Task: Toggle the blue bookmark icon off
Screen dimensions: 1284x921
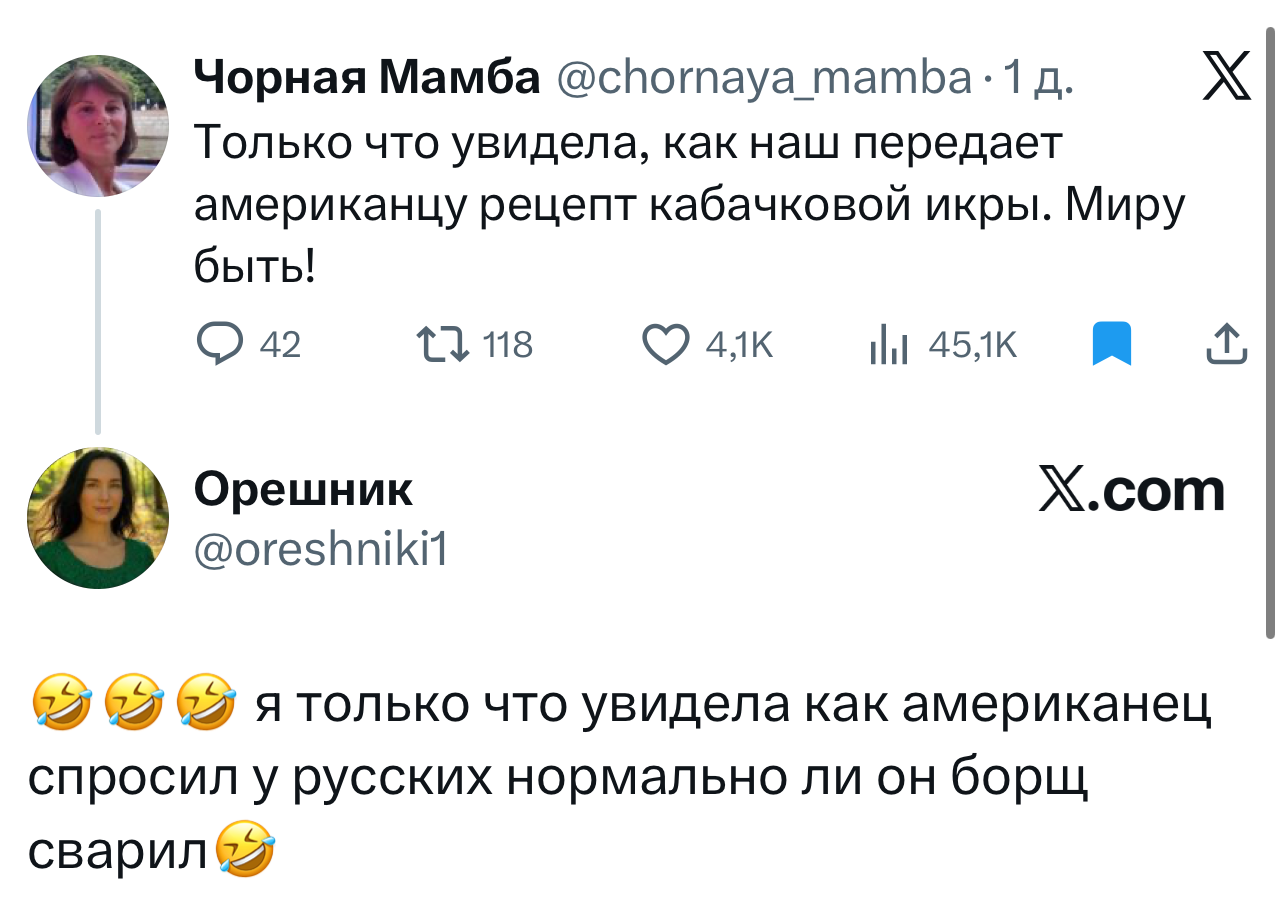Action: [1111, 345]
